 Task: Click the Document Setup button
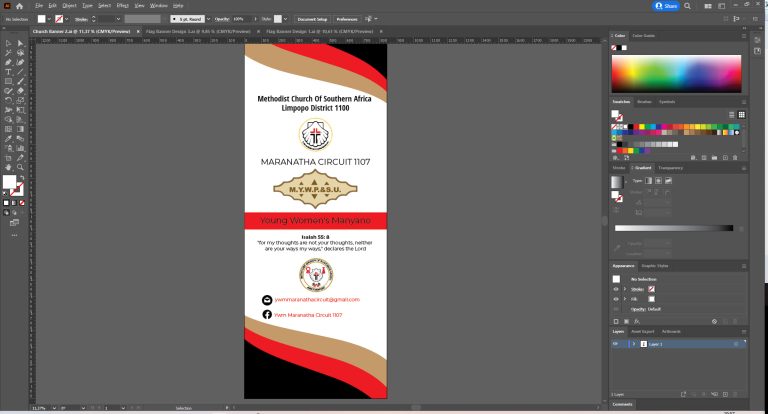312,18
